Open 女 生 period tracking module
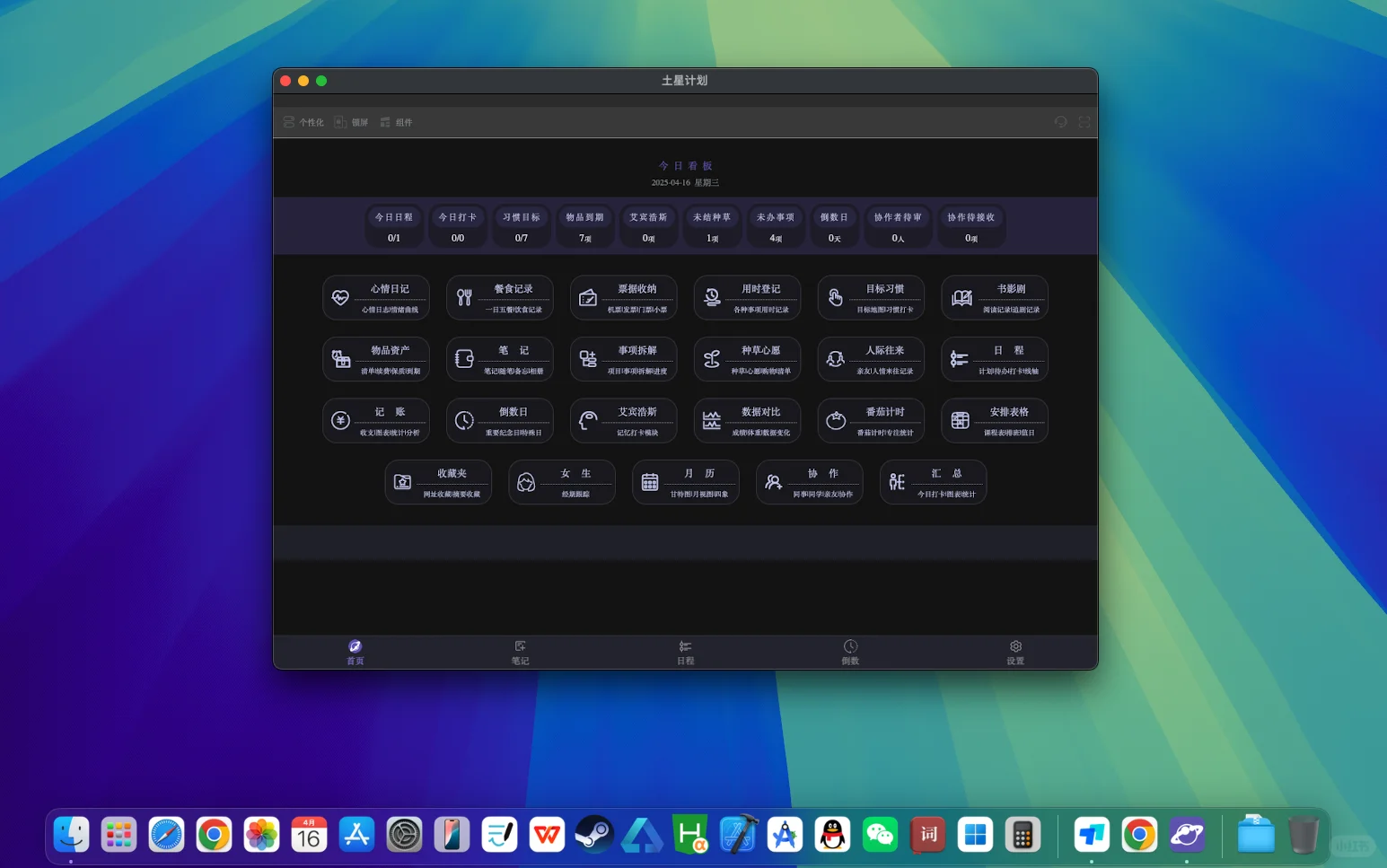The width and height of the screenshot is (1387, 868). (x=562, y=482)
